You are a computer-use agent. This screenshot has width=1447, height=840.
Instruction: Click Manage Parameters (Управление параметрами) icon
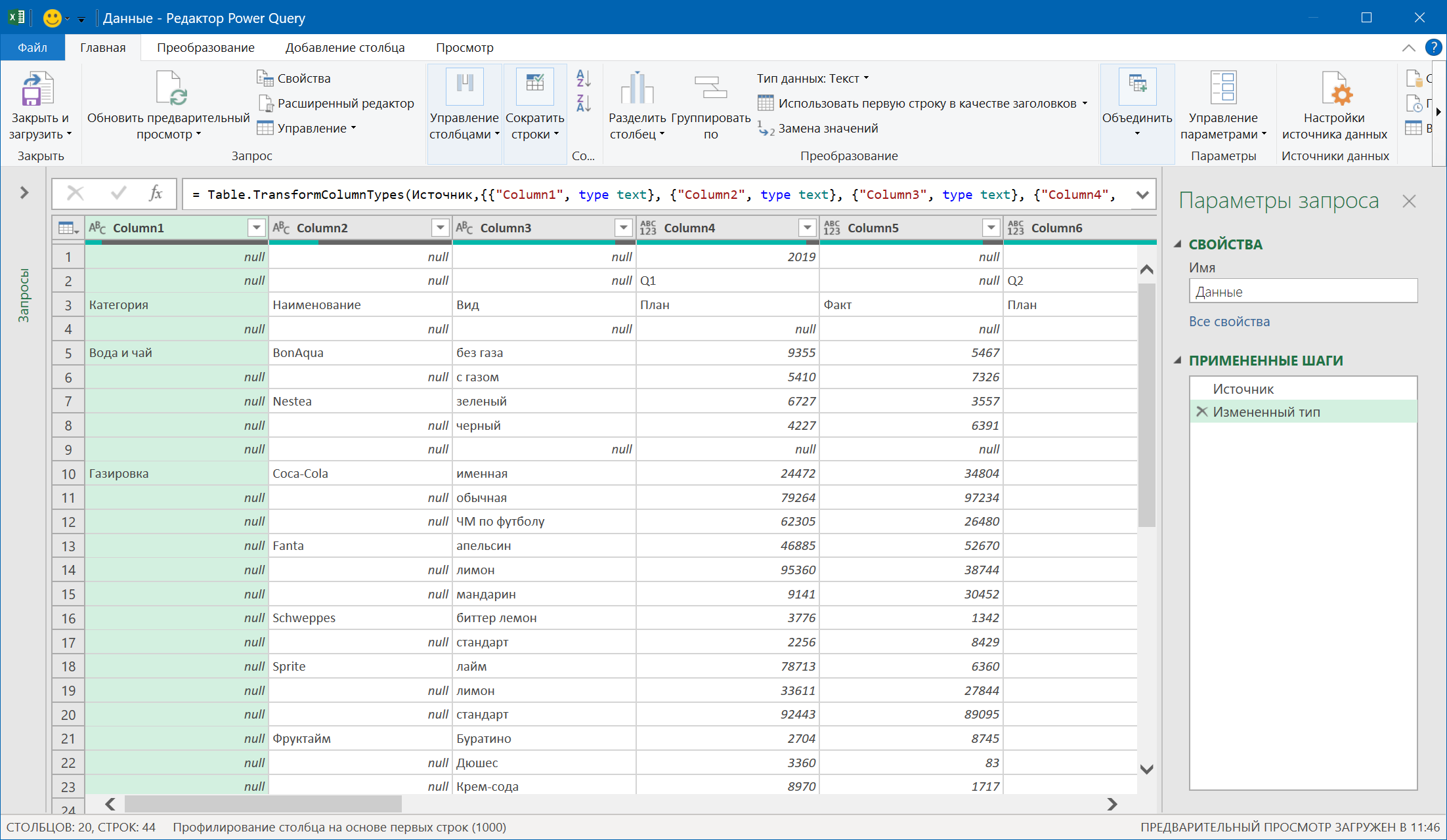(1223, 87)
